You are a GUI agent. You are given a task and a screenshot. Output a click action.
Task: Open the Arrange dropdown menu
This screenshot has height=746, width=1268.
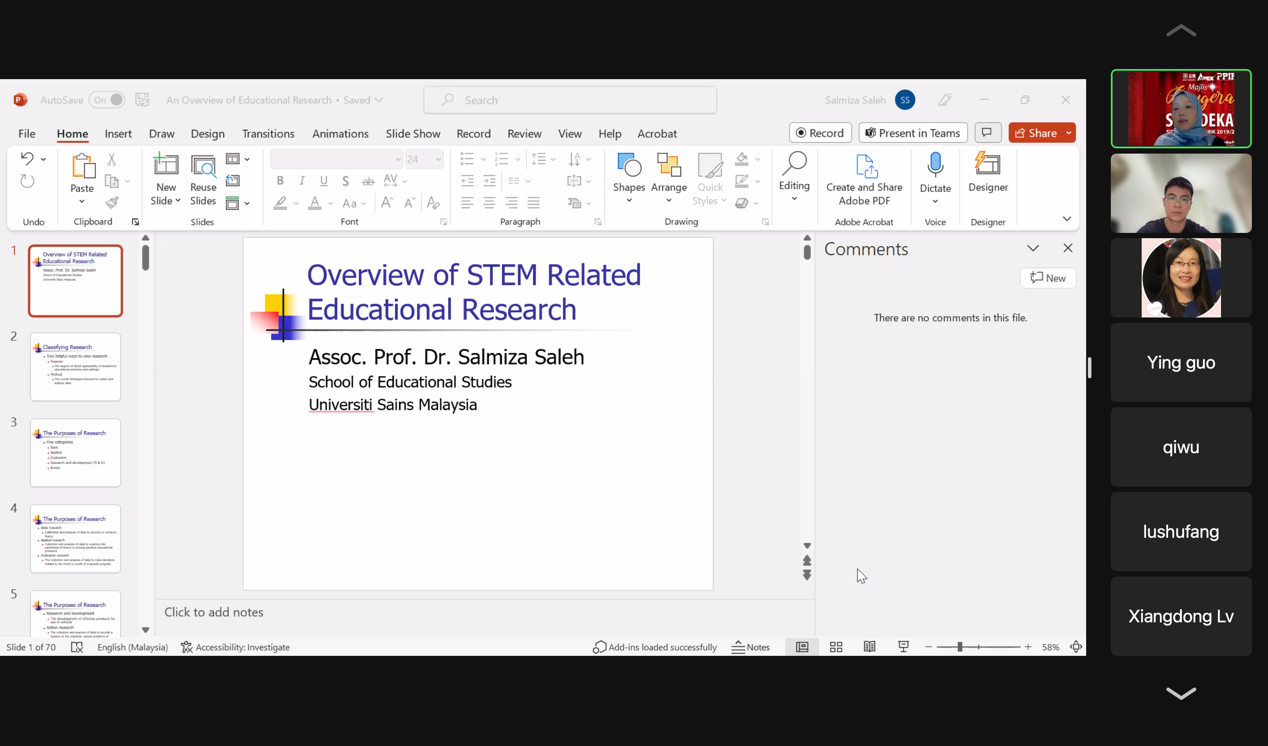coord(668,200)
